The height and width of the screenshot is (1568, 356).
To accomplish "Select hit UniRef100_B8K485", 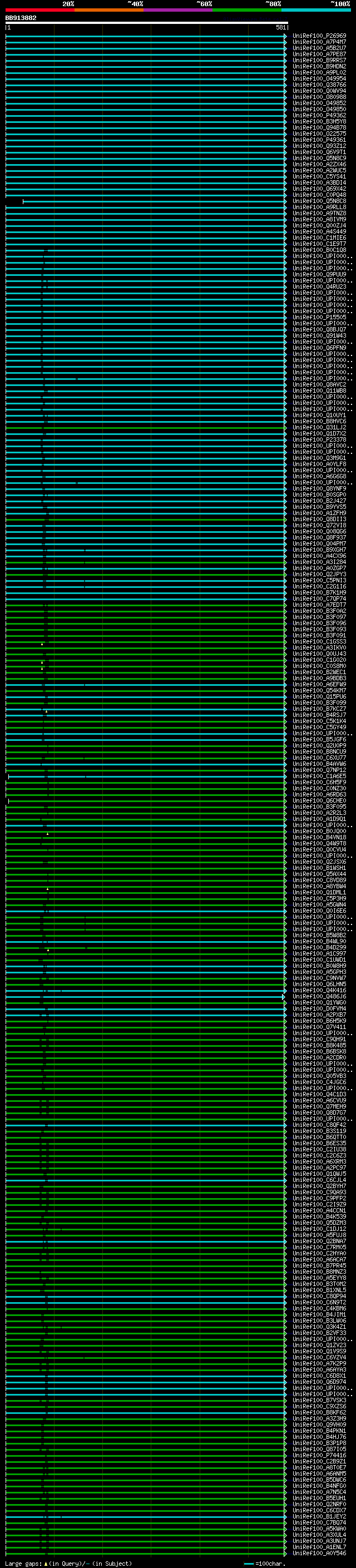I will pyautogui.click(x=319, y=1046).
